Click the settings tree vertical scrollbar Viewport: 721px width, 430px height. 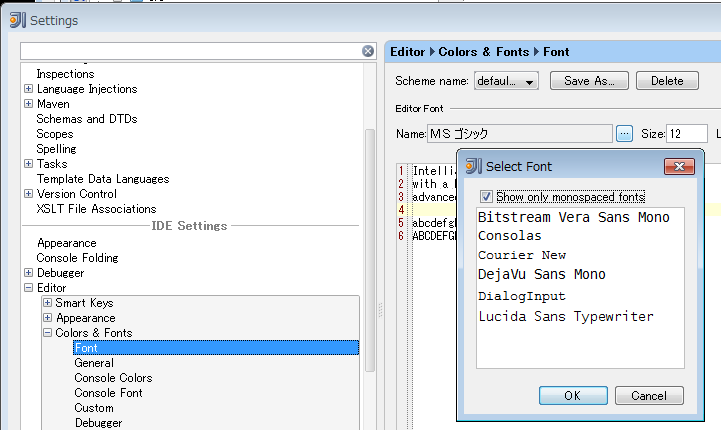point(370,250)
